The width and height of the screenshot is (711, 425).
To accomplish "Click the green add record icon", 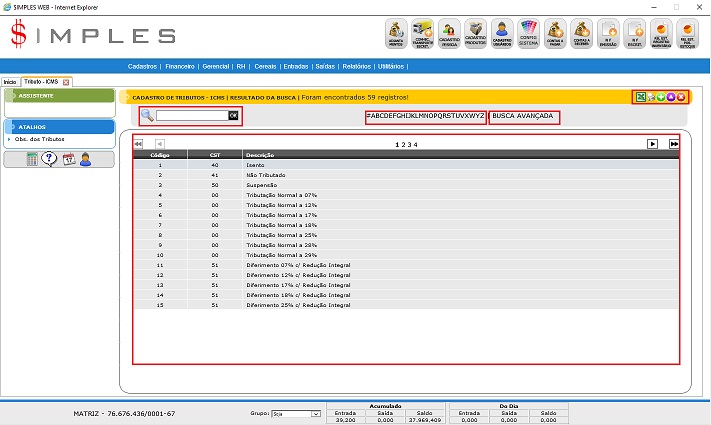I will coord(661,97).
